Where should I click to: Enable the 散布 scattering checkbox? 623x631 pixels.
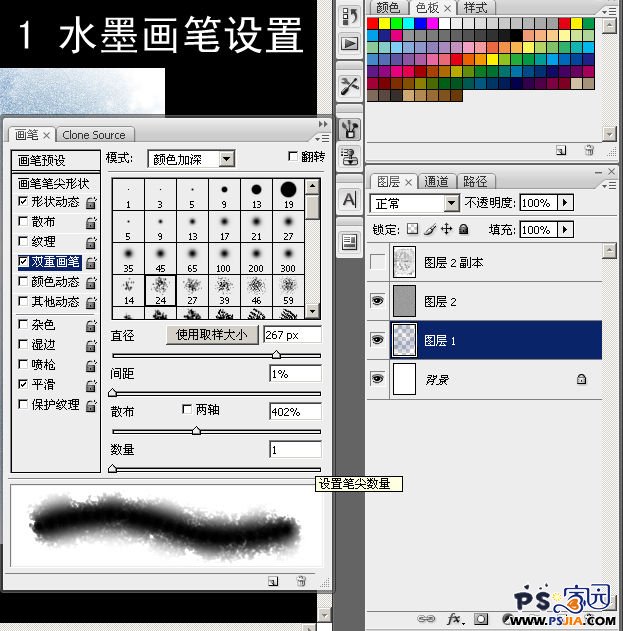point(23,221)
